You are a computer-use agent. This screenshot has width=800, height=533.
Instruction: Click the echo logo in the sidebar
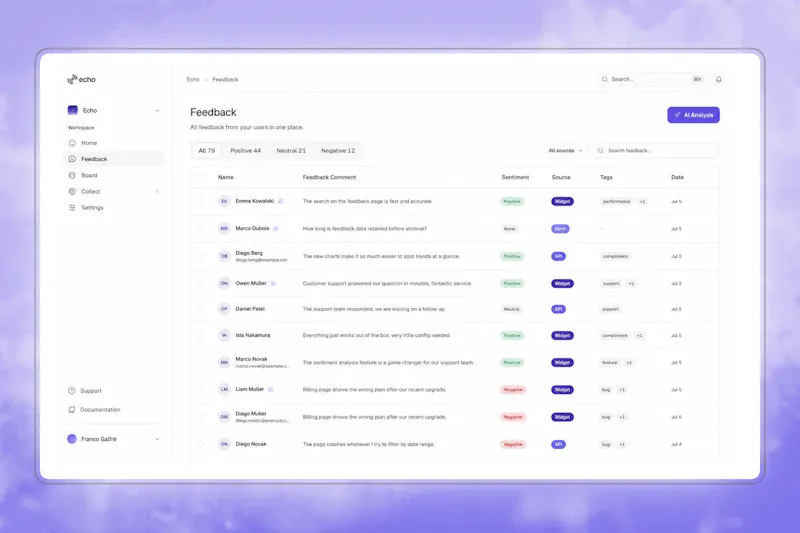(82, 79)
